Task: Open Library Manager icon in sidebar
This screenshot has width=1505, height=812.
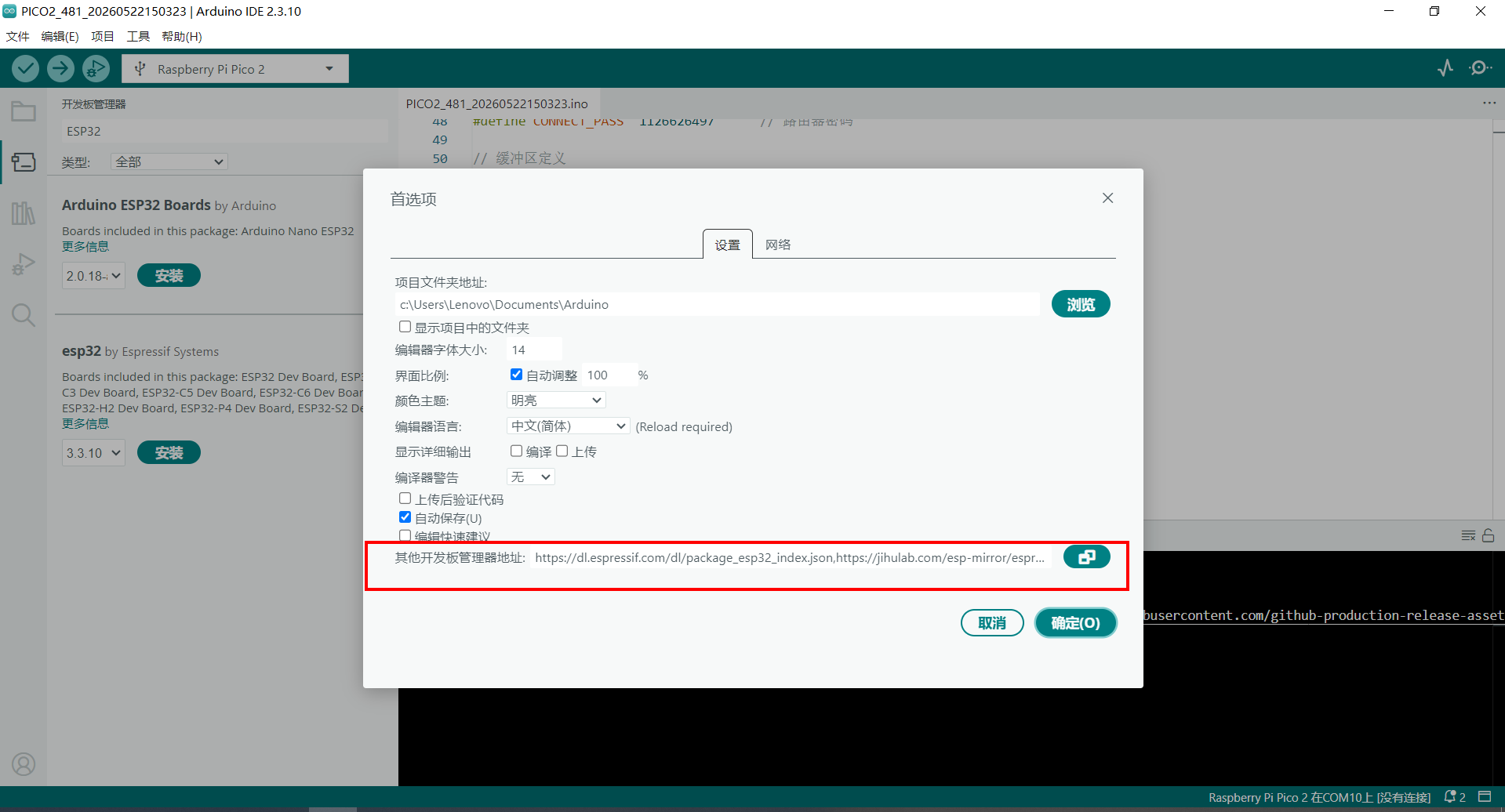Action: pos(24,213)
